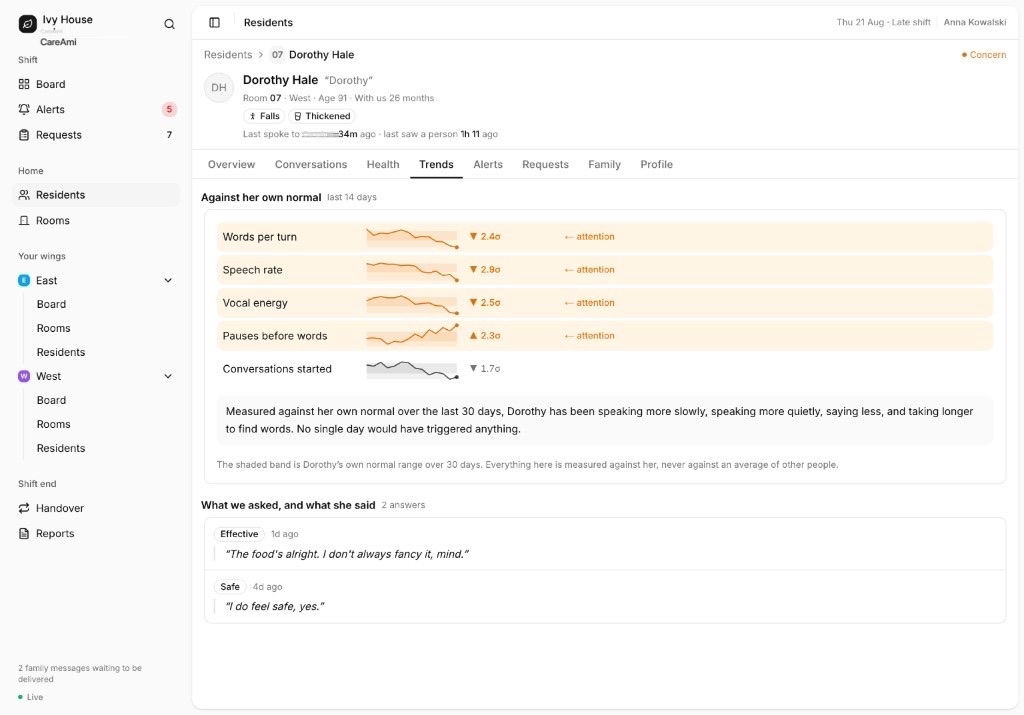
Task: Click the Speech rate sparkline chart
Action: click(412, 270)
